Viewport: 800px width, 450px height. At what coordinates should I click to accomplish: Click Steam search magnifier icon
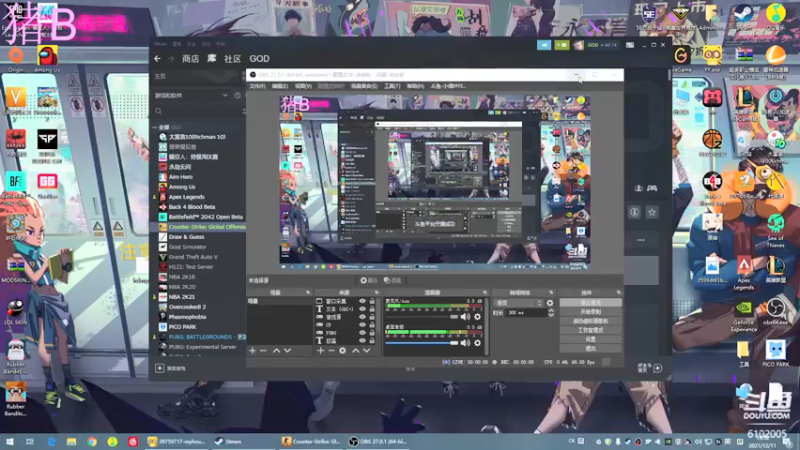click(x=159, y=111)
